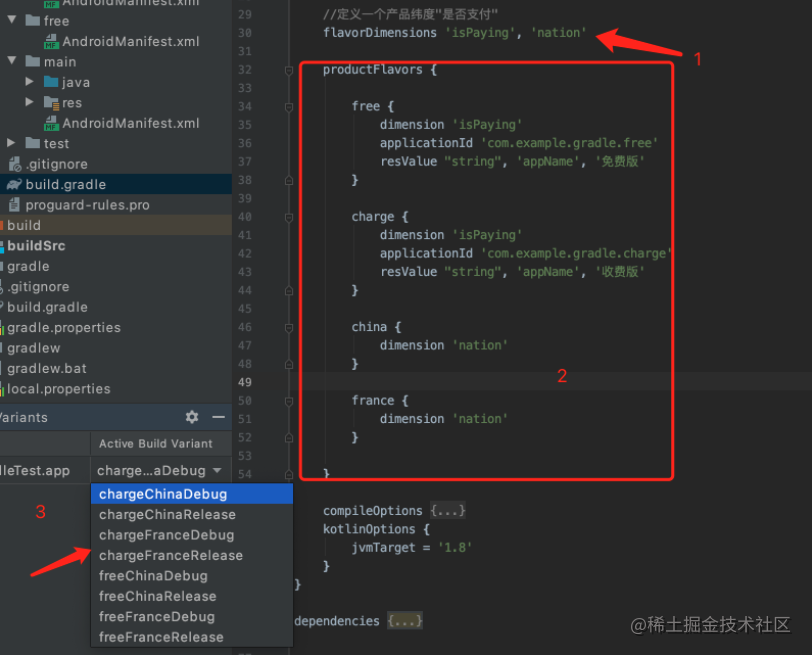Expand the res folder arrow
Screen dimensions: 812x655
(x=30, y=102)
